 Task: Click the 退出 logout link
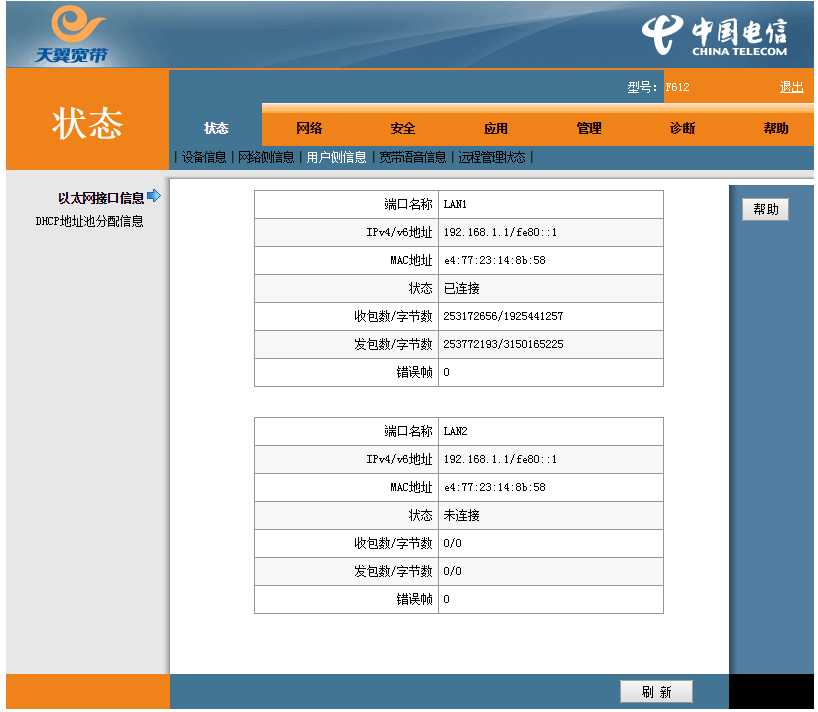point(791,87)
